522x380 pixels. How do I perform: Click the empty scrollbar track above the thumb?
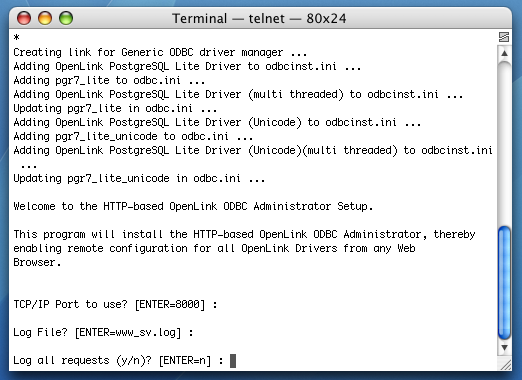pos(504,143)
